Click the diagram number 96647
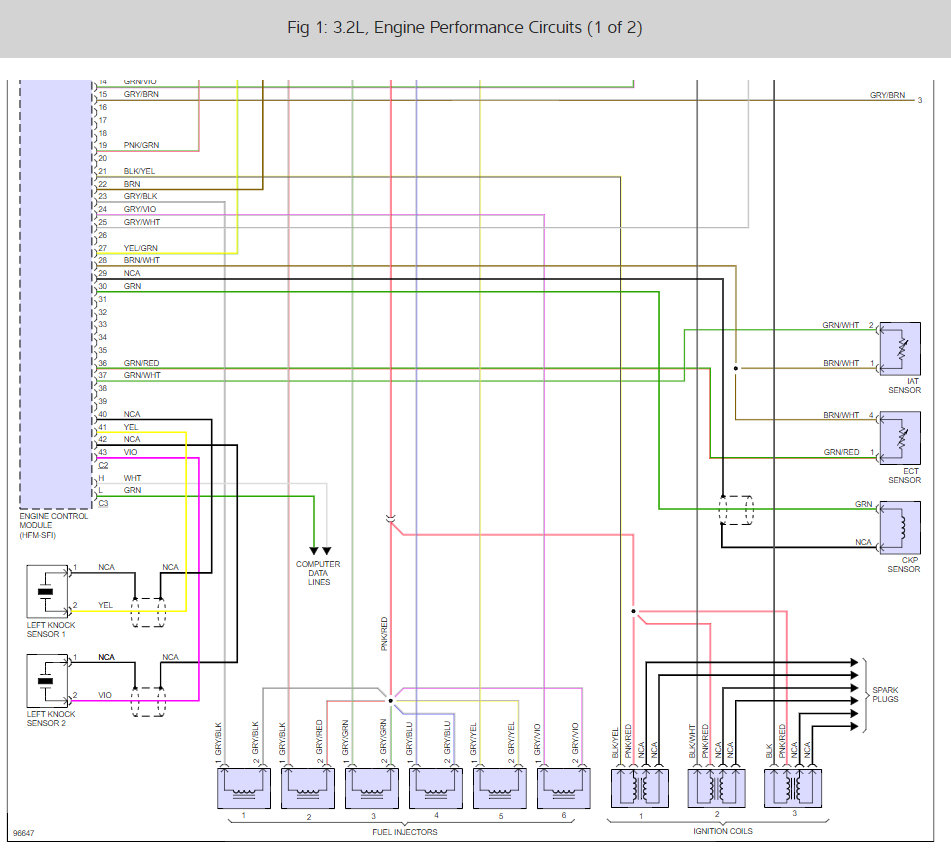Screen dimensions: 951x868 coord(24,833)
